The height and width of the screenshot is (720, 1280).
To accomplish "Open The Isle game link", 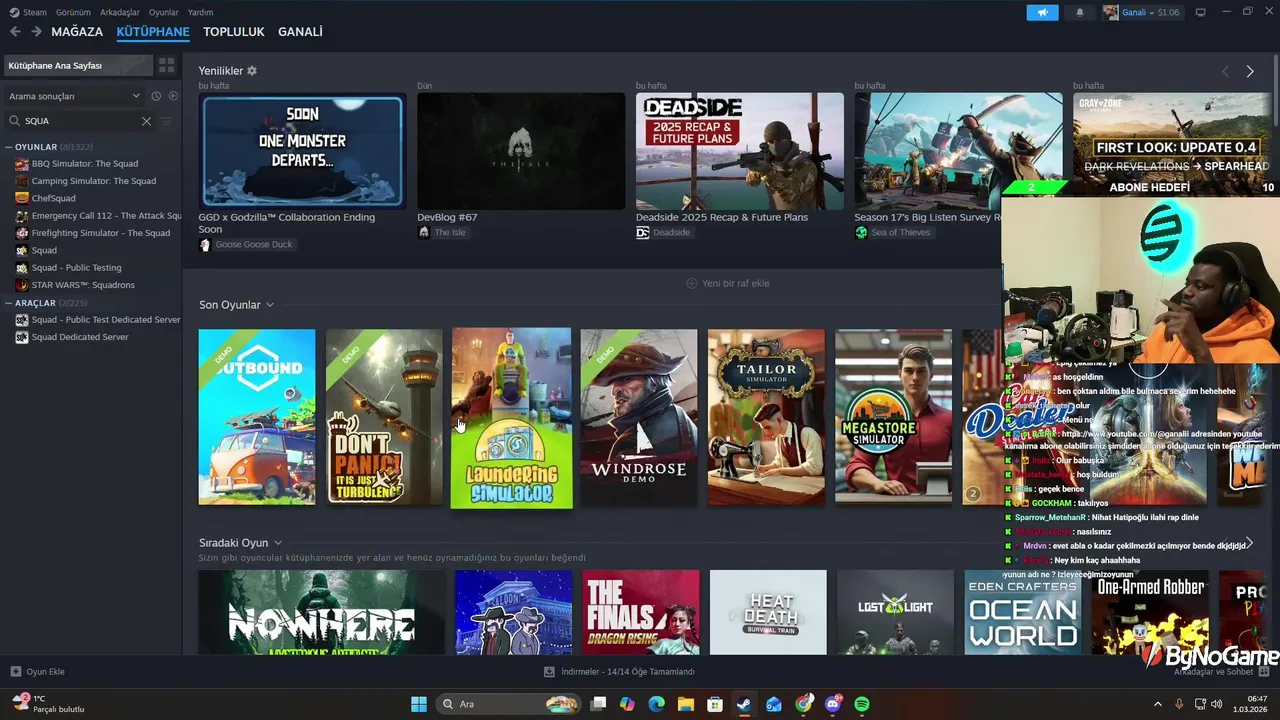I will coord(442,233).
